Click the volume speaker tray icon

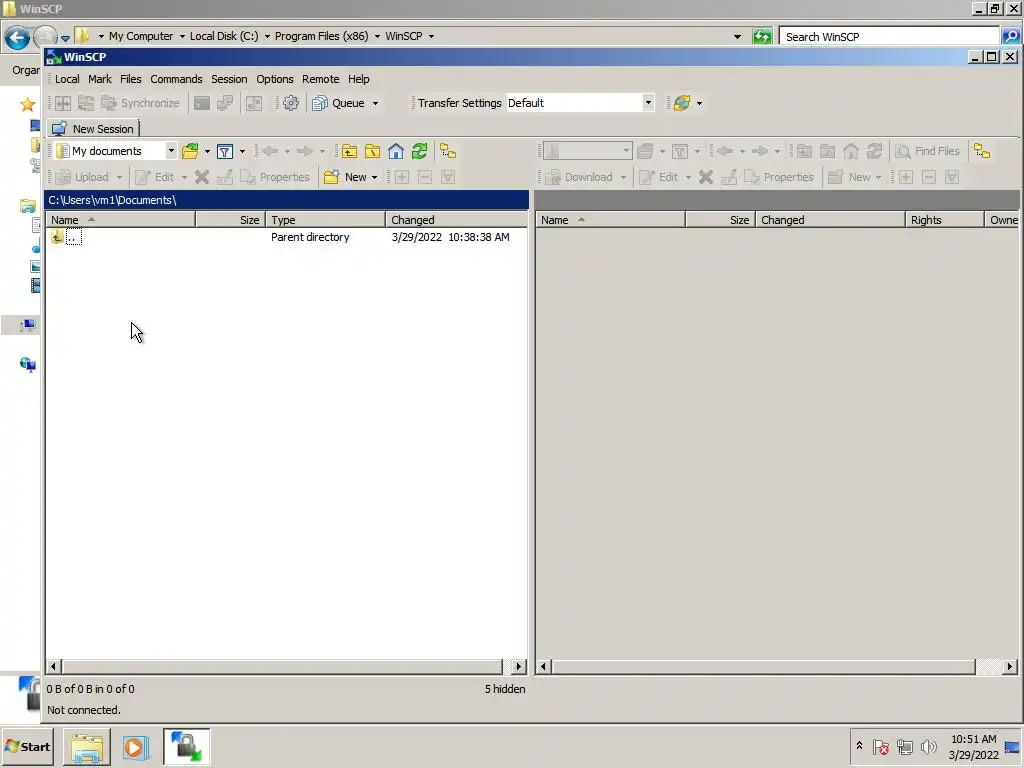click(x=928, y=746)
